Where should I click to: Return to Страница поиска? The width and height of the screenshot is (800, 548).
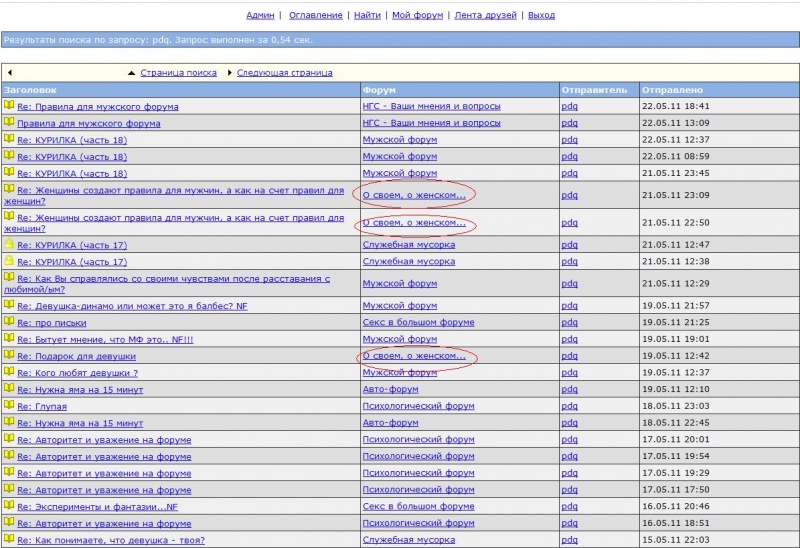pyautogui.click(x=178, y=73)
